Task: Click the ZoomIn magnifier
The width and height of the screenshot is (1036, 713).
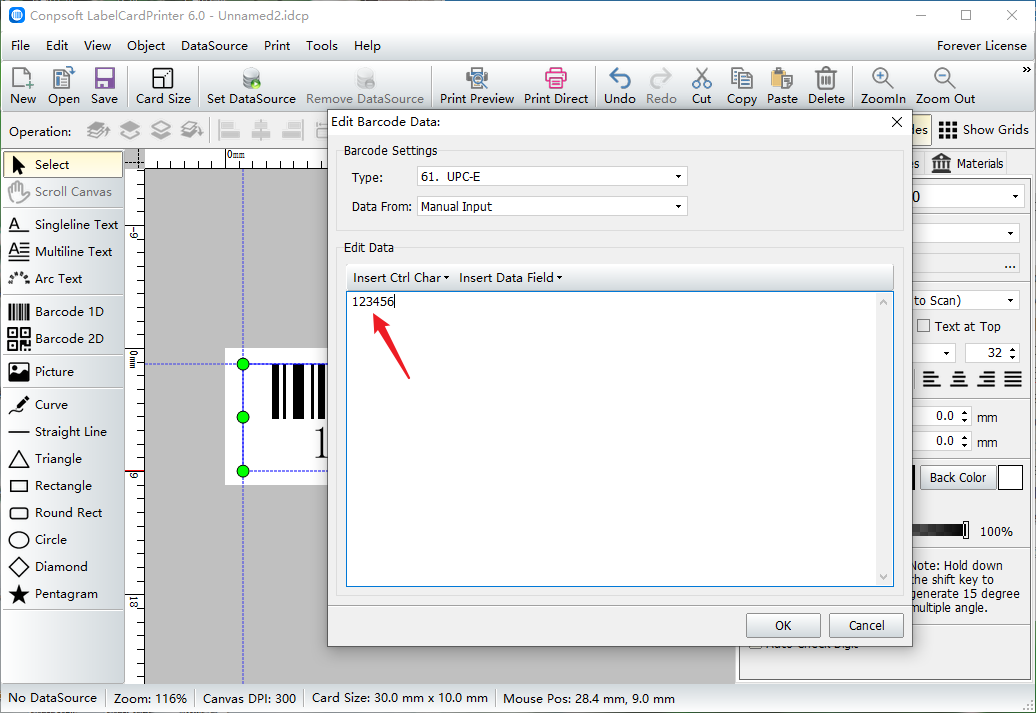Action: [x=883, y=86]
